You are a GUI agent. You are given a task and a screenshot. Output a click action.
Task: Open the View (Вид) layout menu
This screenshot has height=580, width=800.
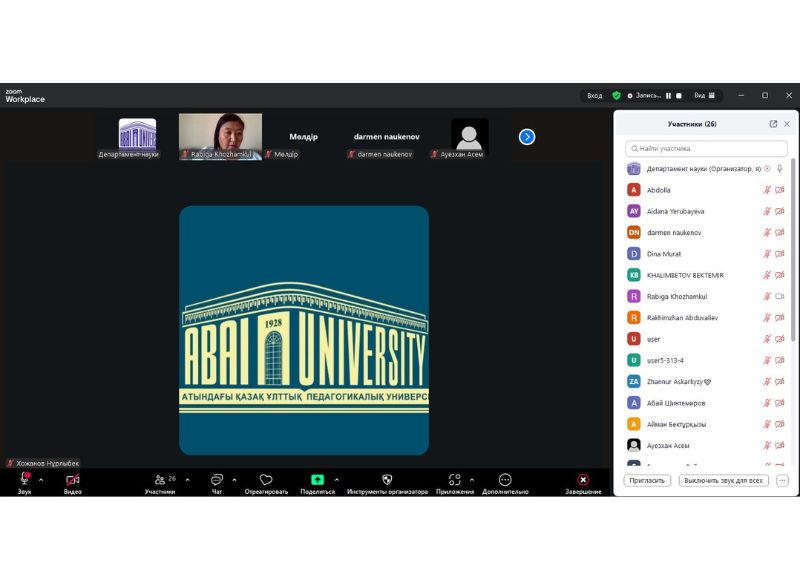[x=703, y=96]
